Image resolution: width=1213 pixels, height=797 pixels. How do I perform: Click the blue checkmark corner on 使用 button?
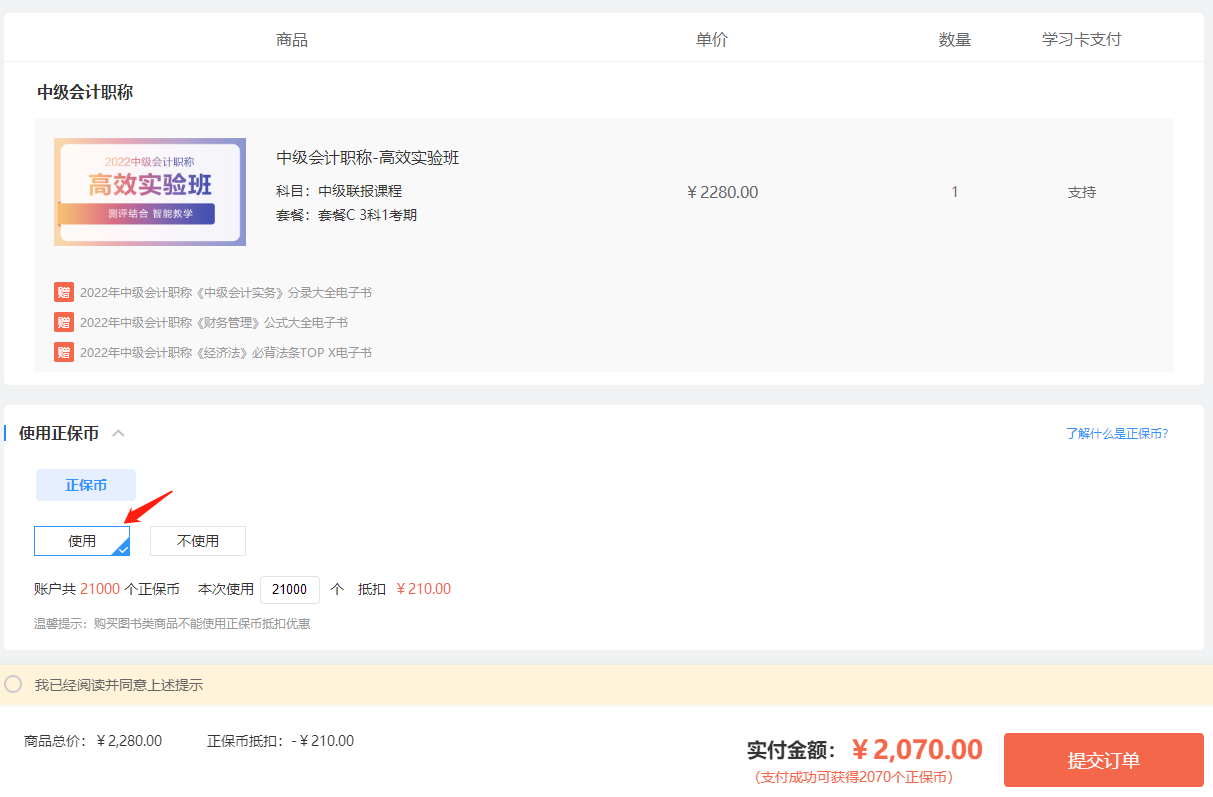click(123, 548)
